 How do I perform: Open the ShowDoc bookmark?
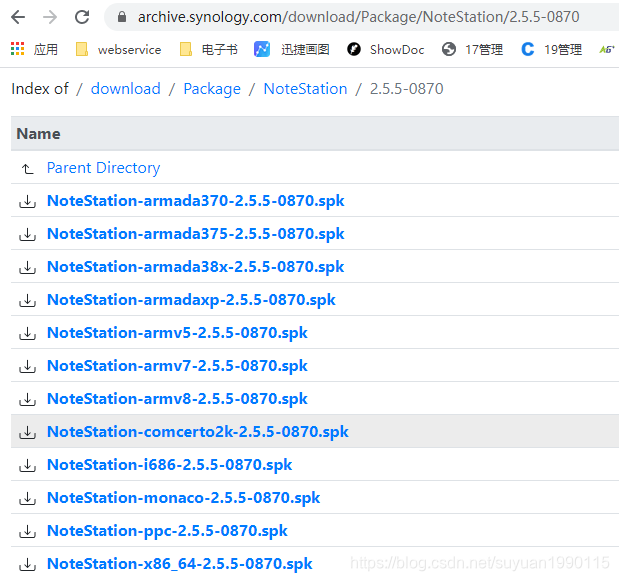click(x=386, y=49)
